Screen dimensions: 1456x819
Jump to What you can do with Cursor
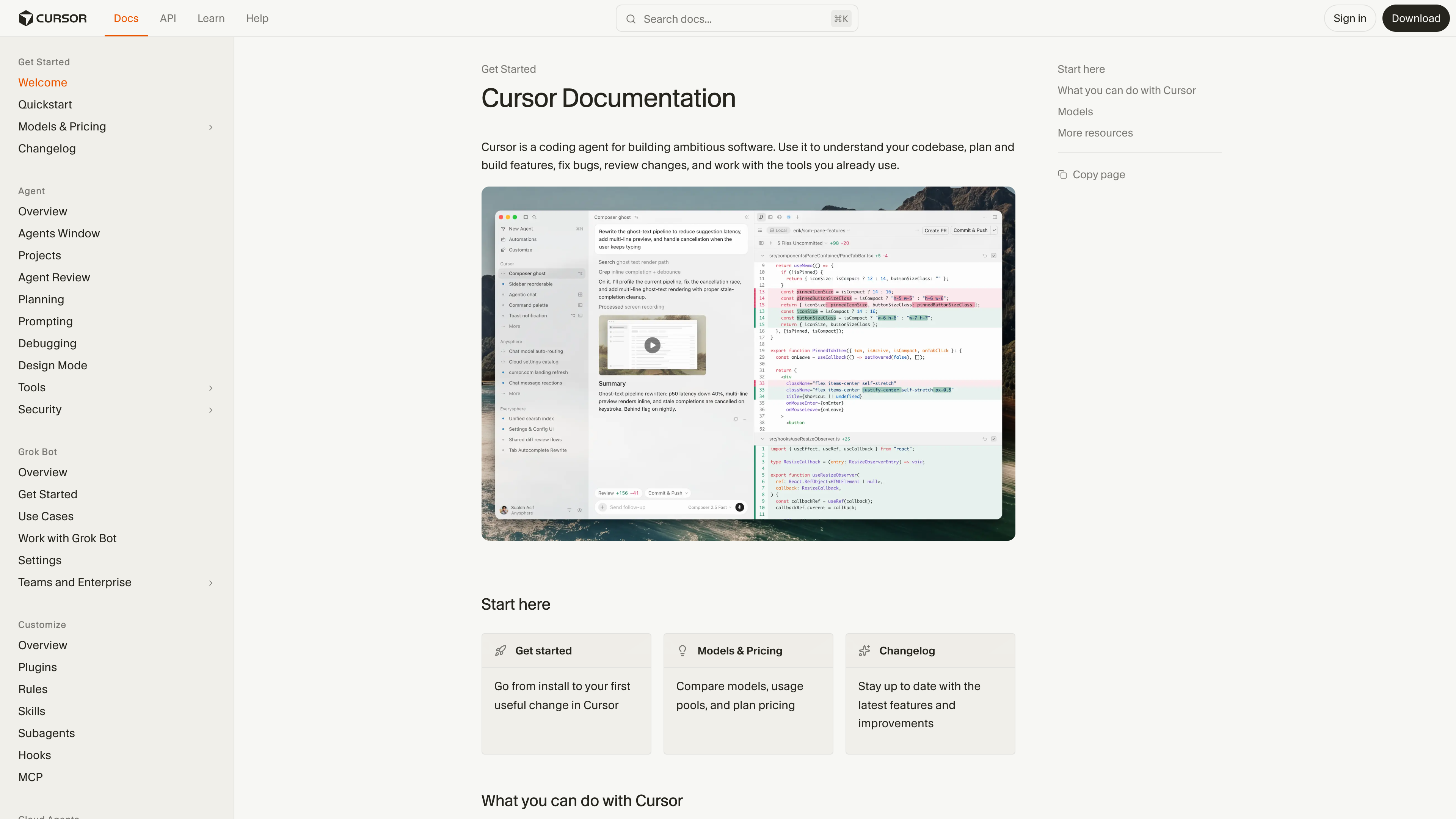point(1126,91)
